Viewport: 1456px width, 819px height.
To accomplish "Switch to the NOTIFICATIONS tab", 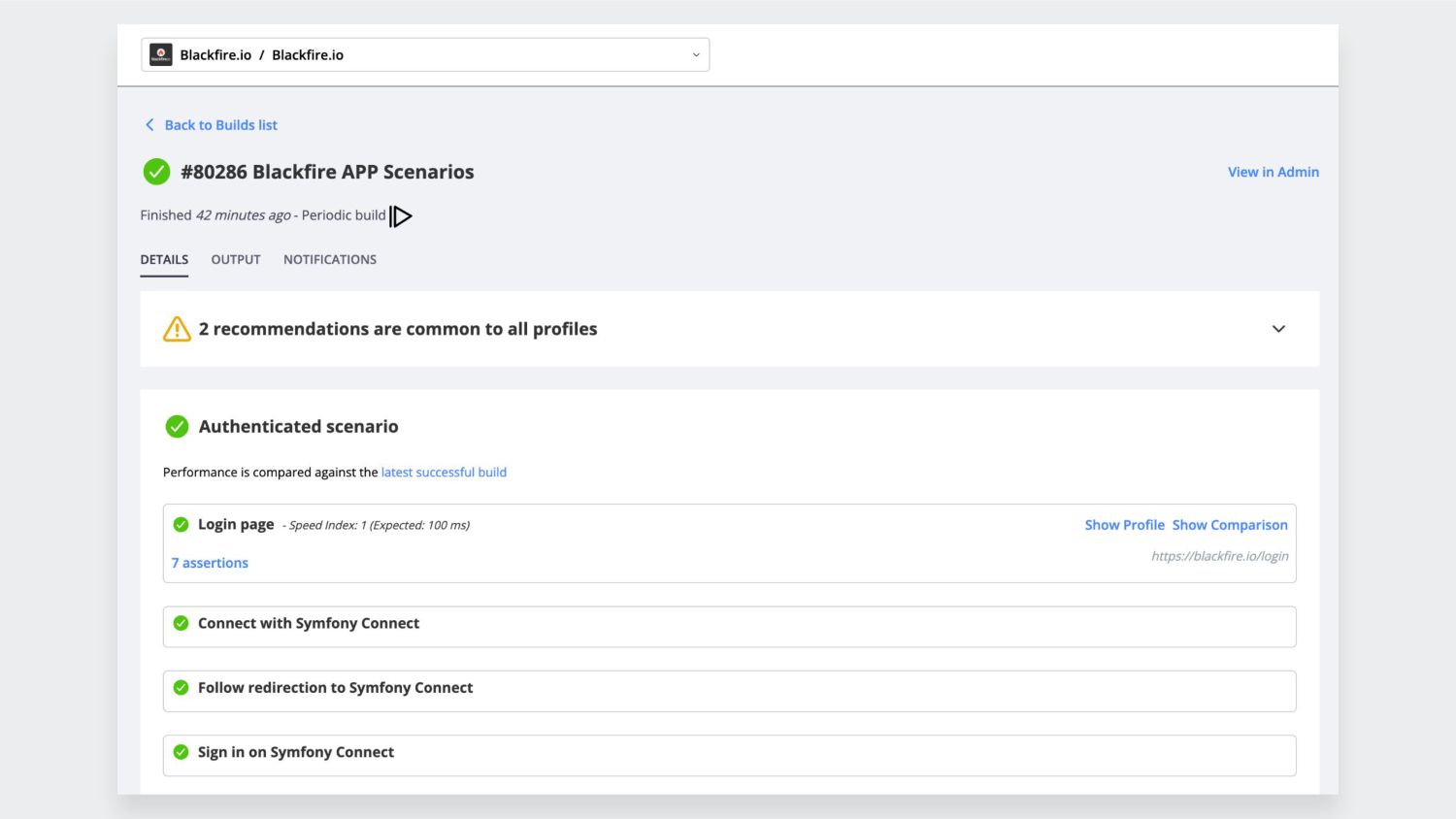I will (330, 260).
